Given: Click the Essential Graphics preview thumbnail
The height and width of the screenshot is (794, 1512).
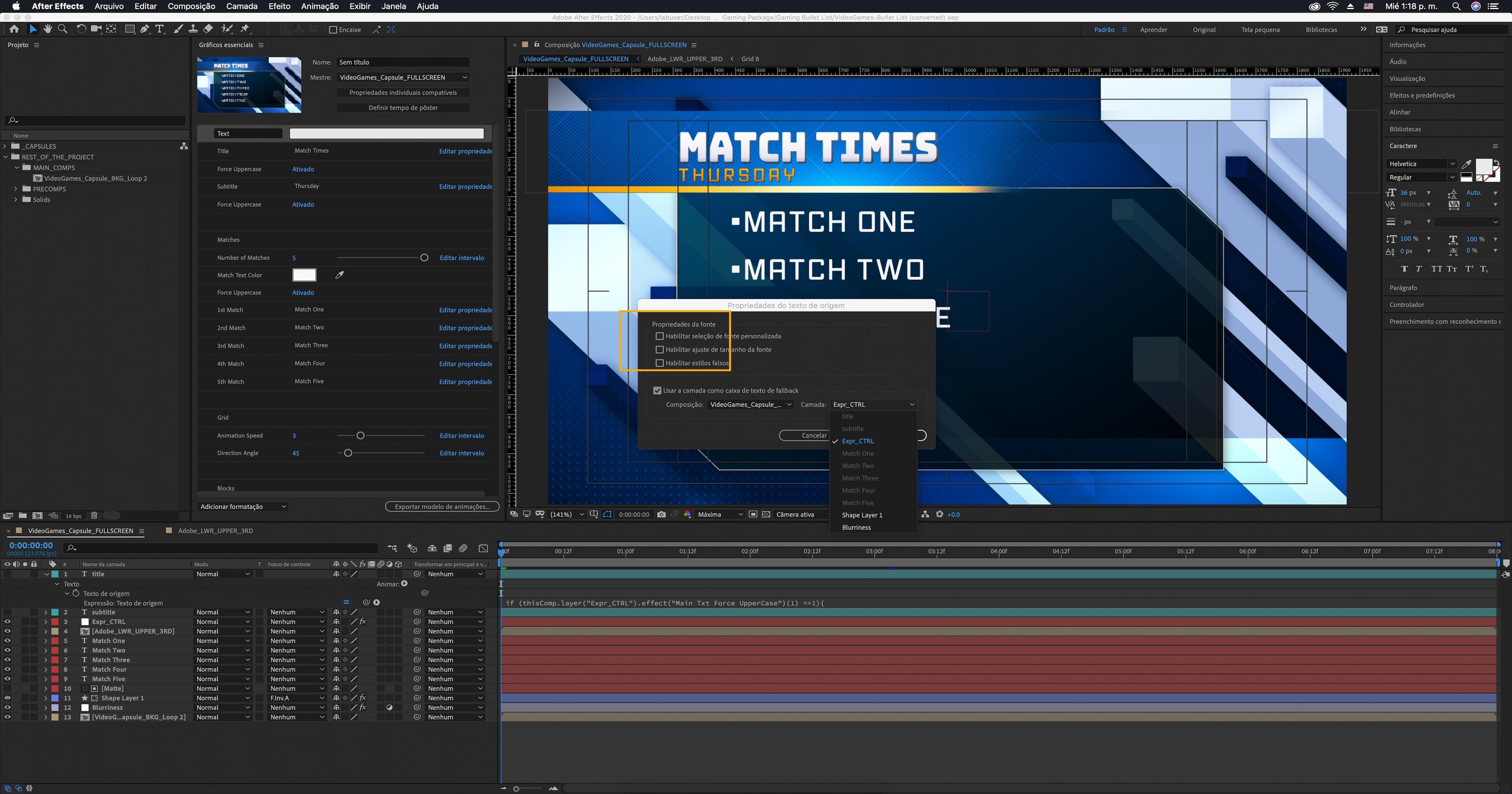Looking at the screenshot, I should (x=250, y=85).
